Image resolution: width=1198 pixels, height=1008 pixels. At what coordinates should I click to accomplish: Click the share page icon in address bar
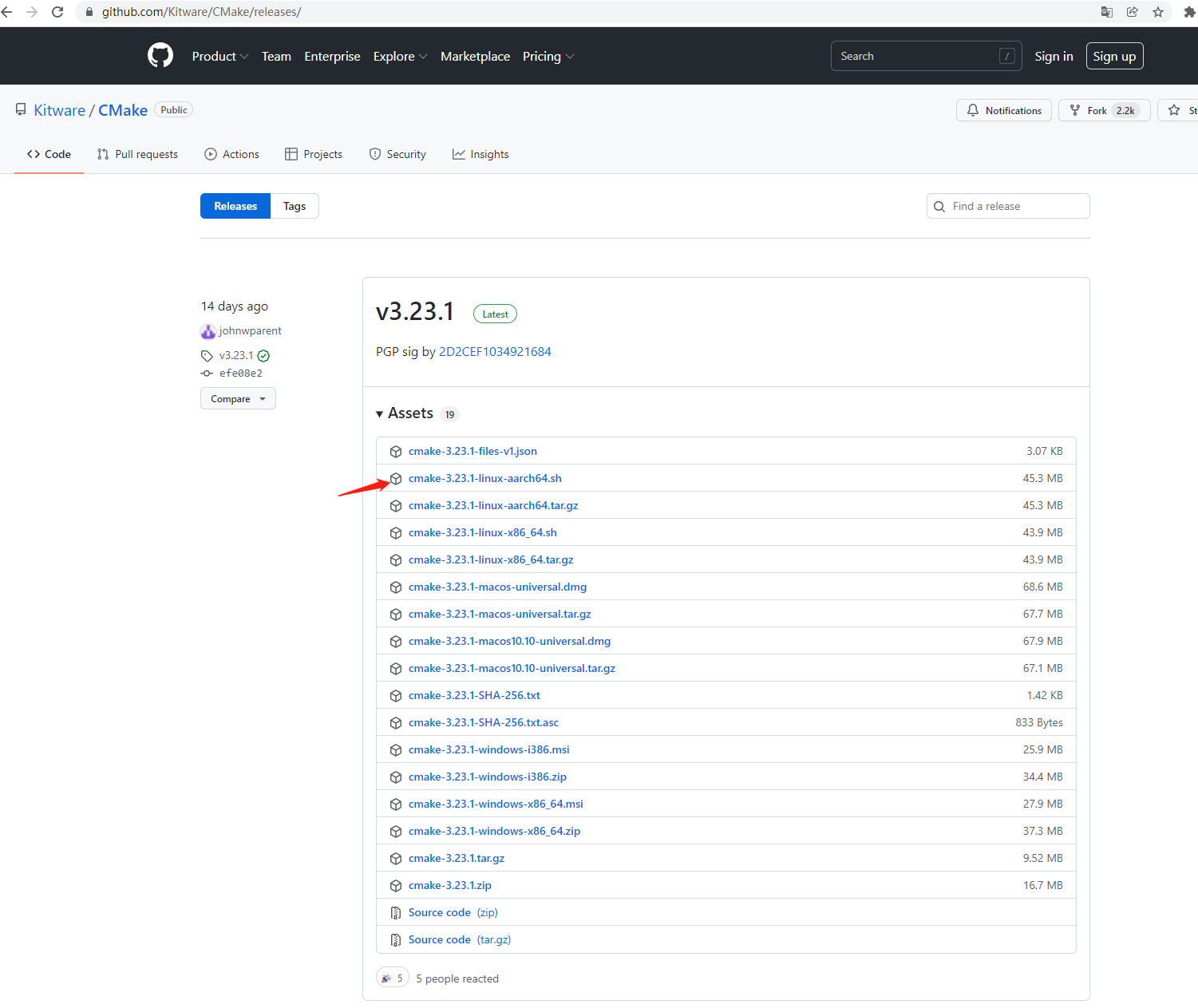(1133, 12)
